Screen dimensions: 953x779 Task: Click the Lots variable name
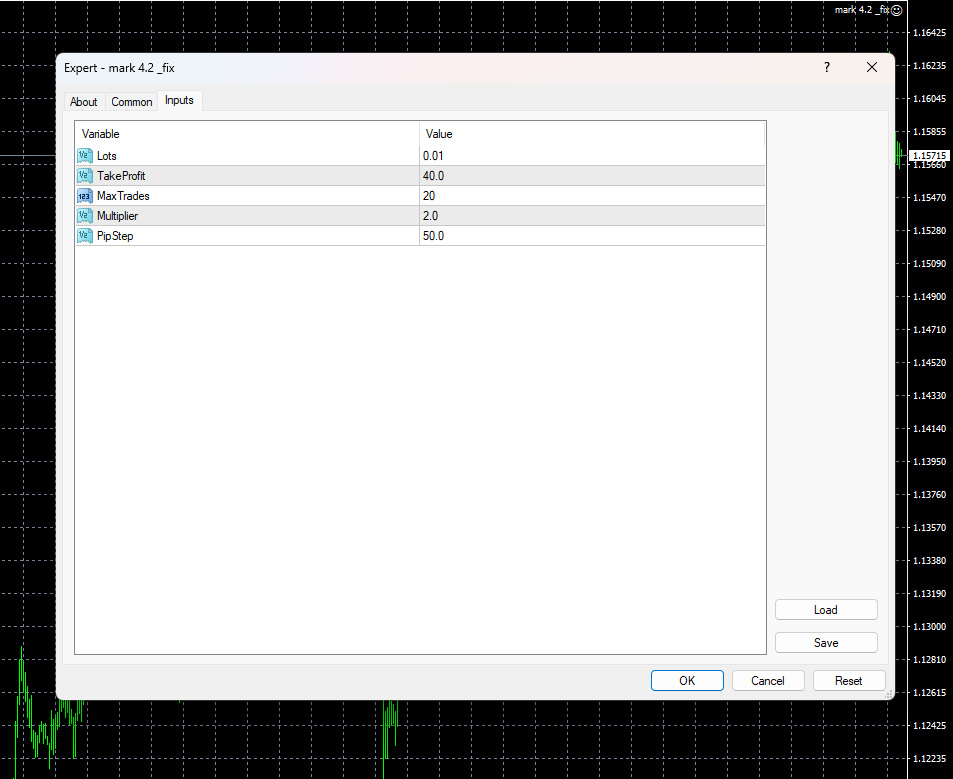click(106, 156)
